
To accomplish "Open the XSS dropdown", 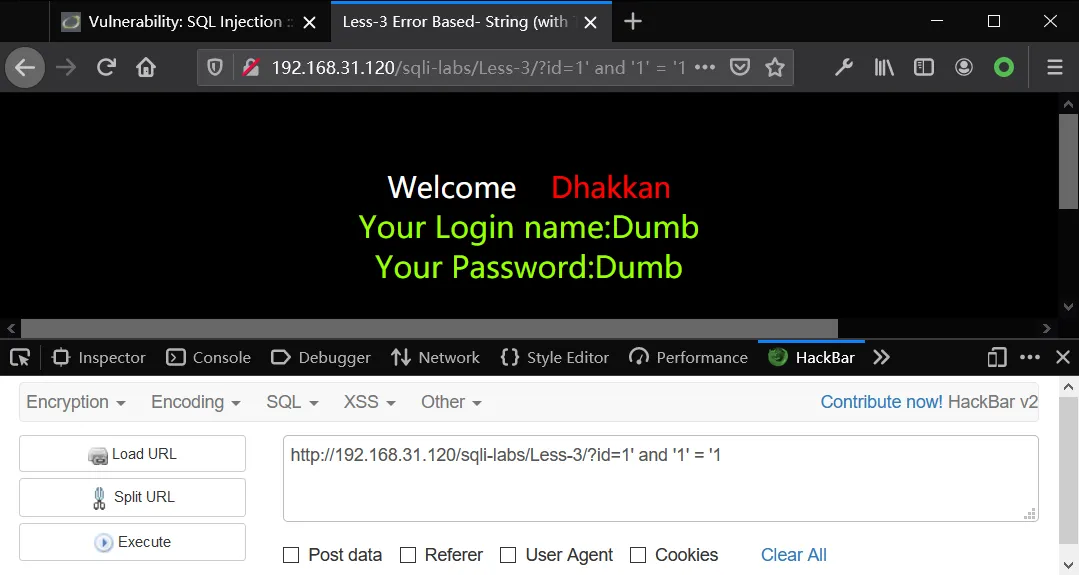I will point(370,402).
